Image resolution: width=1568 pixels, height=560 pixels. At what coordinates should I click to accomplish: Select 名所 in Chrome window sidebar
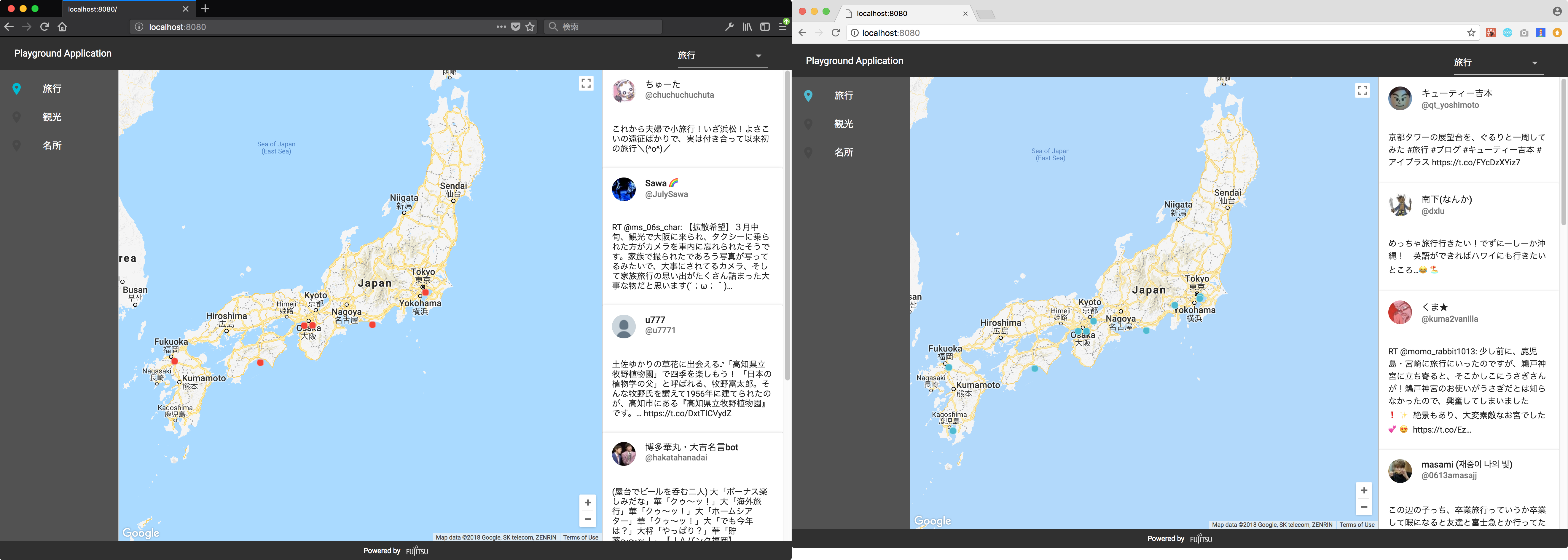(851, 153)
